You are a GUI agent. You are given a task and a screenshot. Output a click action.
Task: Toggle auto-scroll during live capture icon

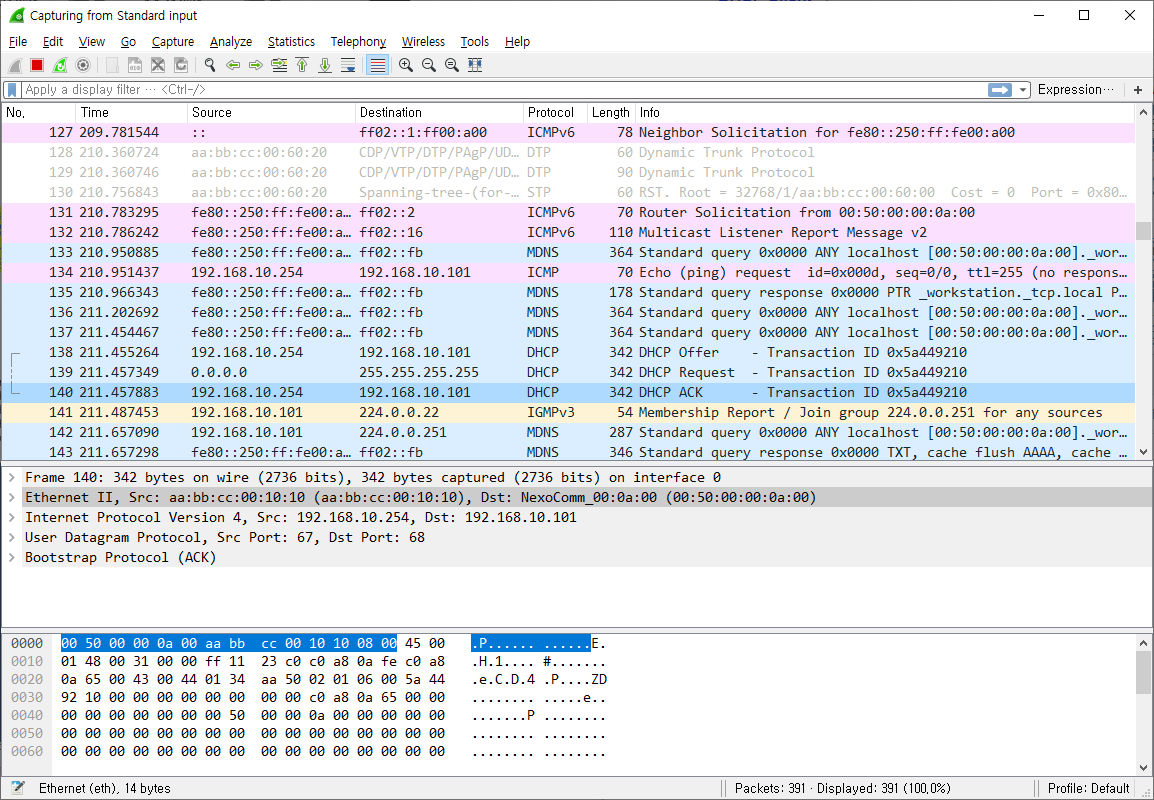[x=348, y=66]
